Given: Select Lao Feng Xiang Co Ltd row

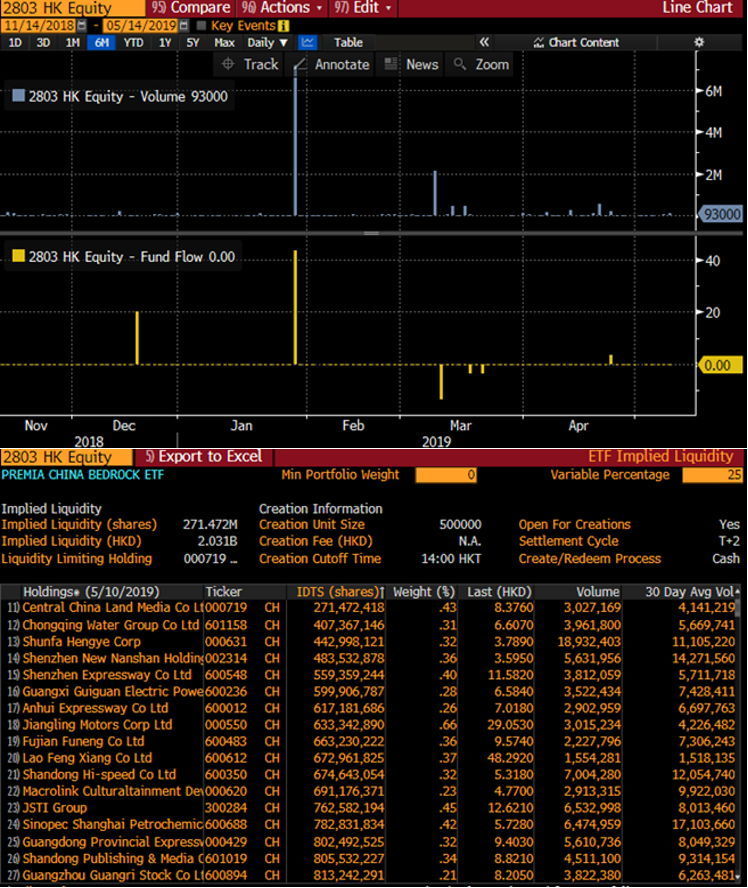Looking at the screenshot, I should tap(371, 758).
